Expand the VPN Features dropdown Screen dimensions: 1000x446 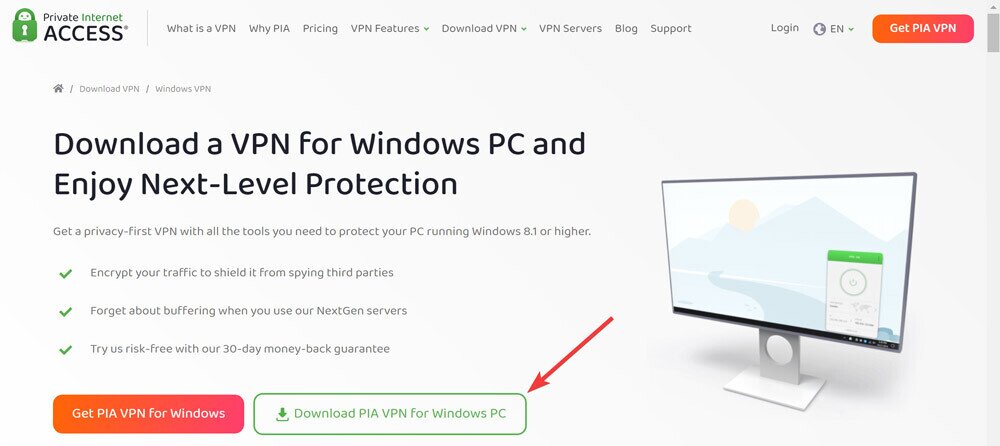click(390, 29)
